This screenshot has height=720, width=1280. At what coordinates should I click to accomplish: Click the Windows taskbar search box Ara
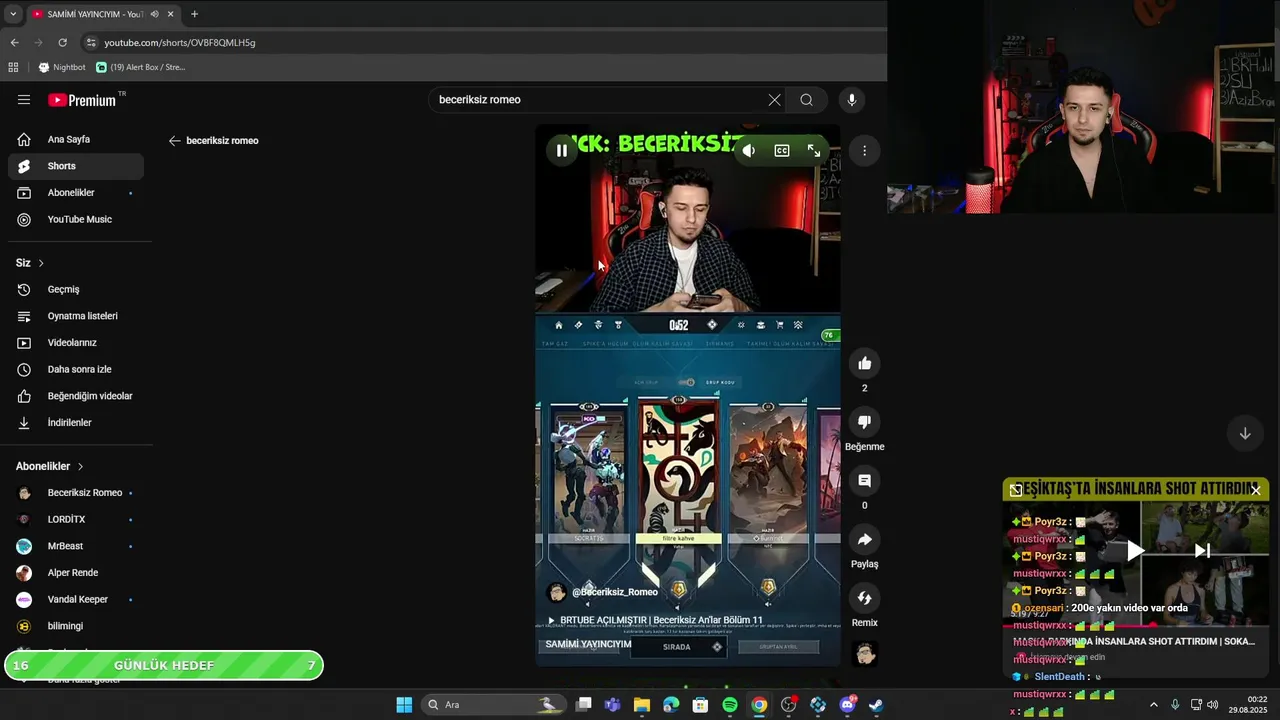click(x=492, y=705)
